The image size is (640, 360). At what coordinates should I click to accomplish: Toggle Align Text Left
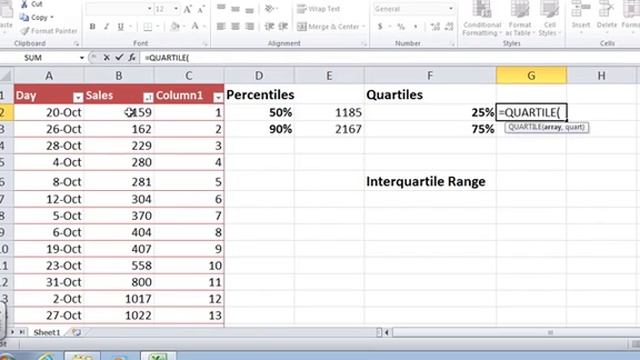pos(221,27)
